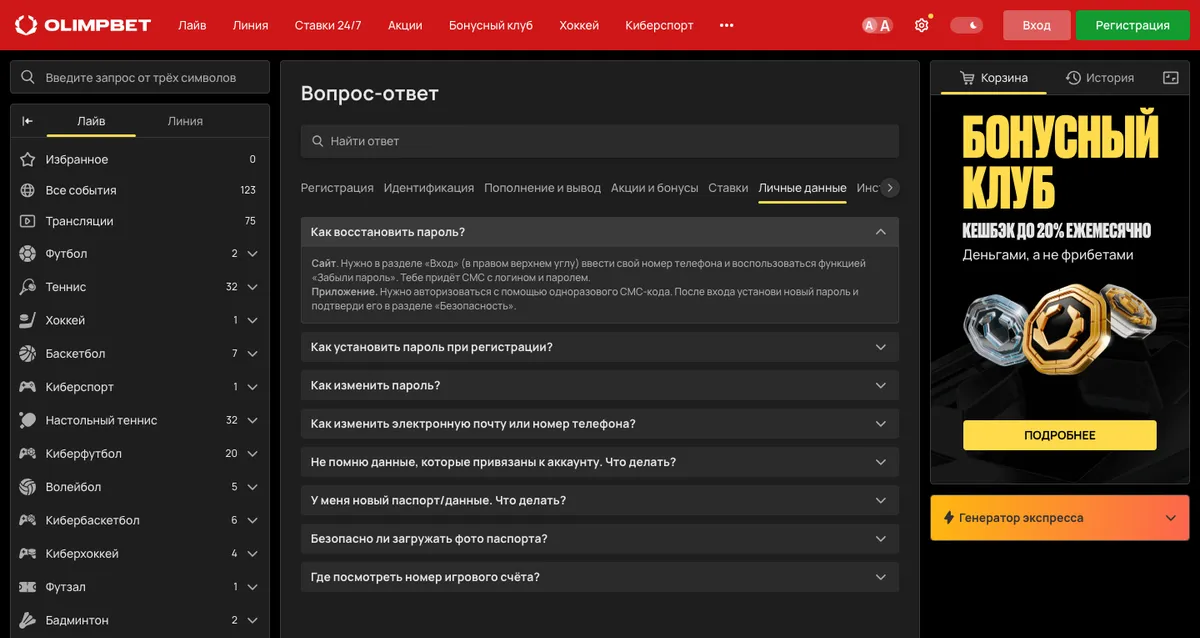Click the ПОДРОБНЕЕ banner button
This screenshot has width=1200, height=638.
pos(1060,435)
